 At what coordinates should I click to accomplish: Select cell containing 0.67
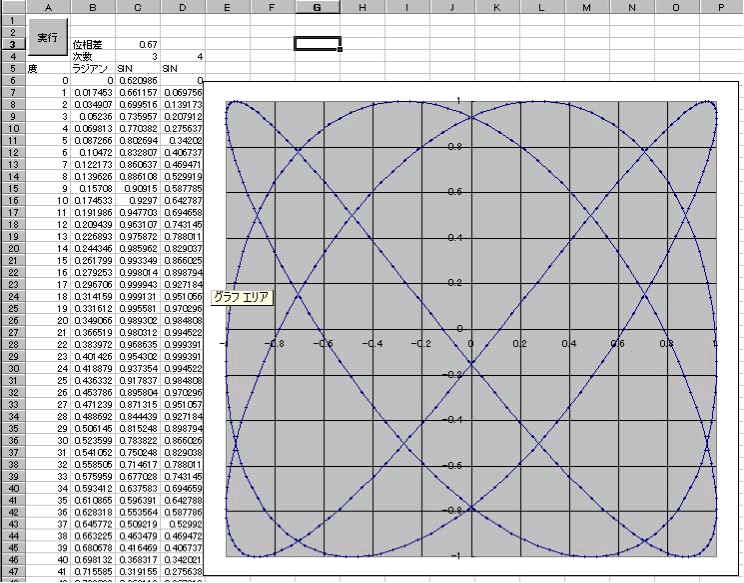tap(138, 45)
